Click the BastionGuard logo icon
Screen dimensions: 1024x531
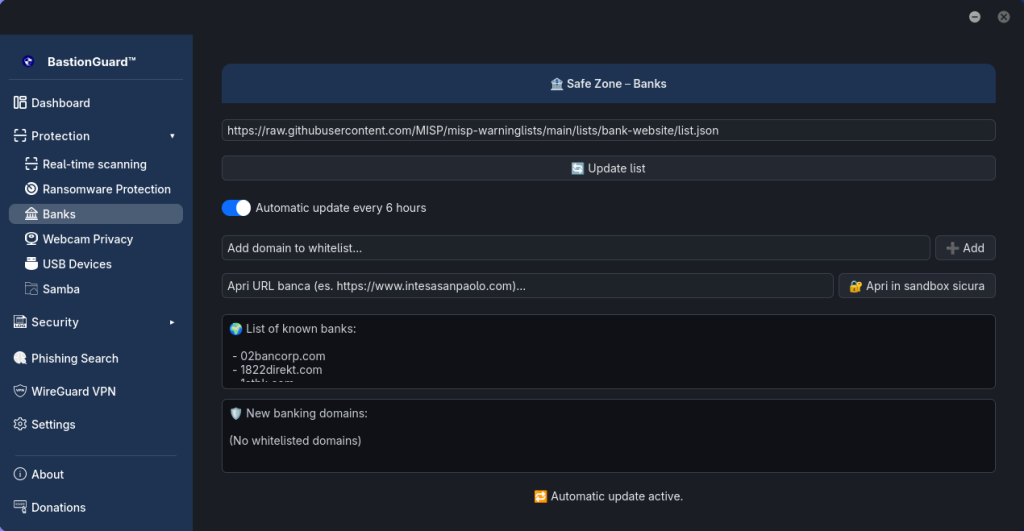click(28, 61)
